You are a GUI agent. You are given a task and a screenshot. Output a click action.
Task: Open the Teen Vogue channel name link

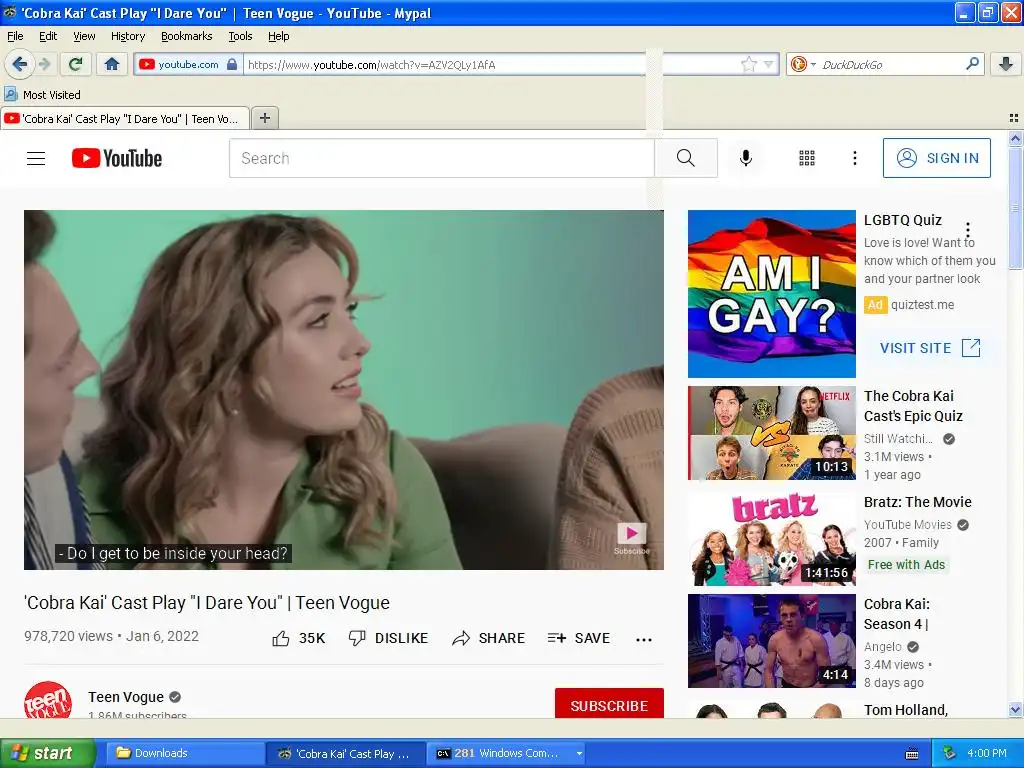(126, 697)
